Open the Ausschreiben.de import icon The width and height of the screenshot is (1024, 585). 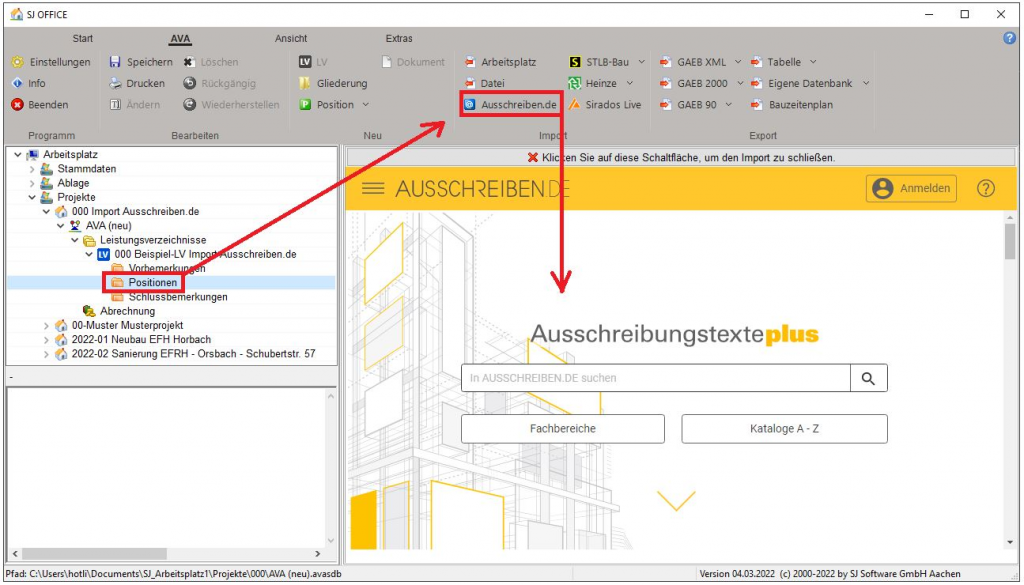[x=470, y=105]
